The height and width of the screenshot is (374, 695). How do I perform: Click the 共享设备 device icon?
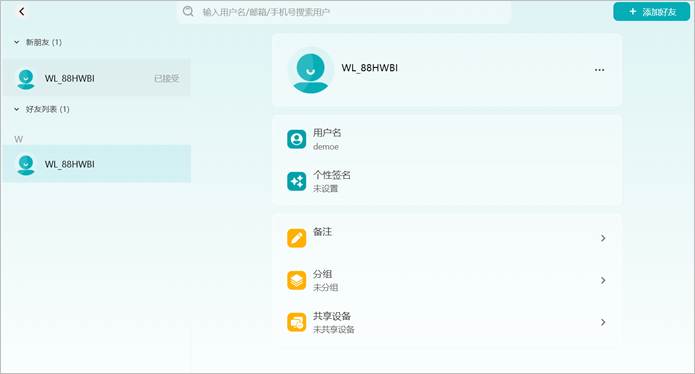(297, 322)
